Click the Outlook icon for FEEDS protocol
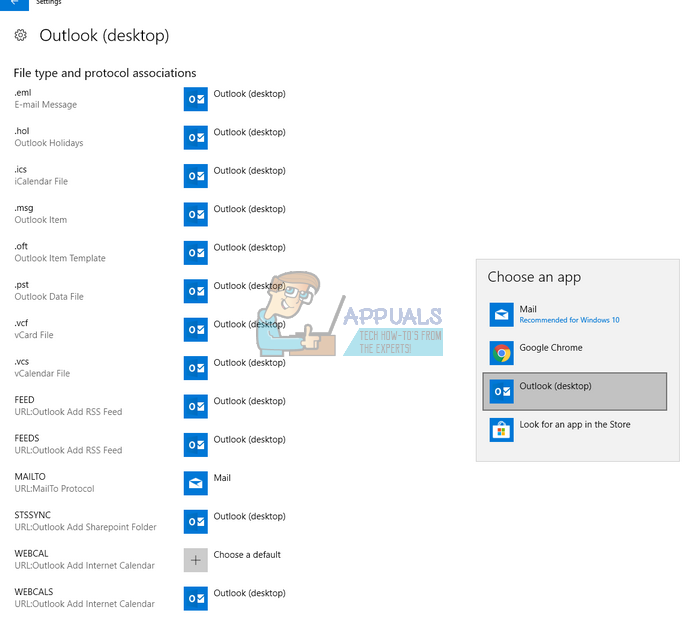The image size is (698, 627). coord(195,445)
